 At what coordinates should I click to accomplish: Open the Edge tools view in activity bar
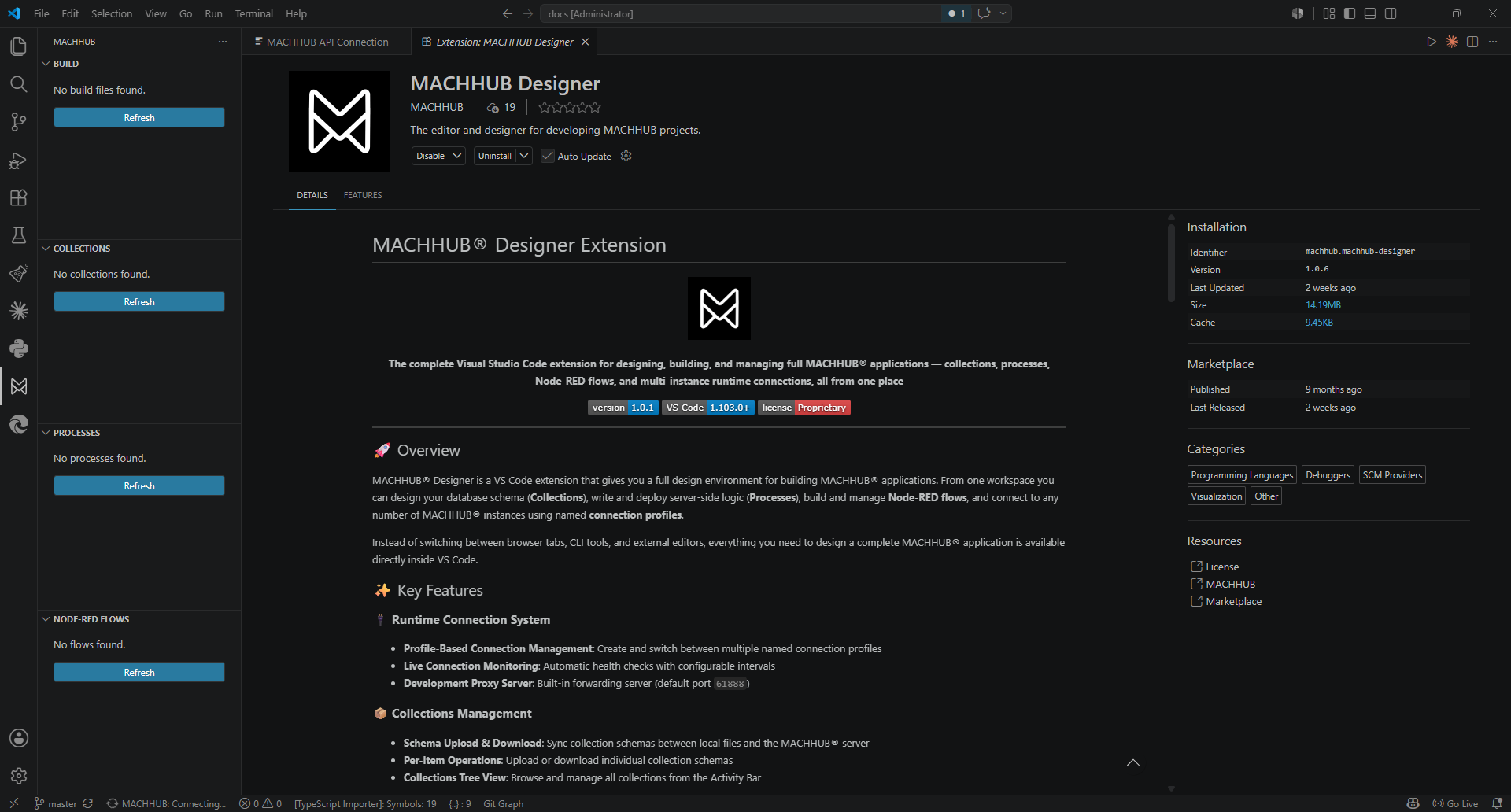pos(18,424)
